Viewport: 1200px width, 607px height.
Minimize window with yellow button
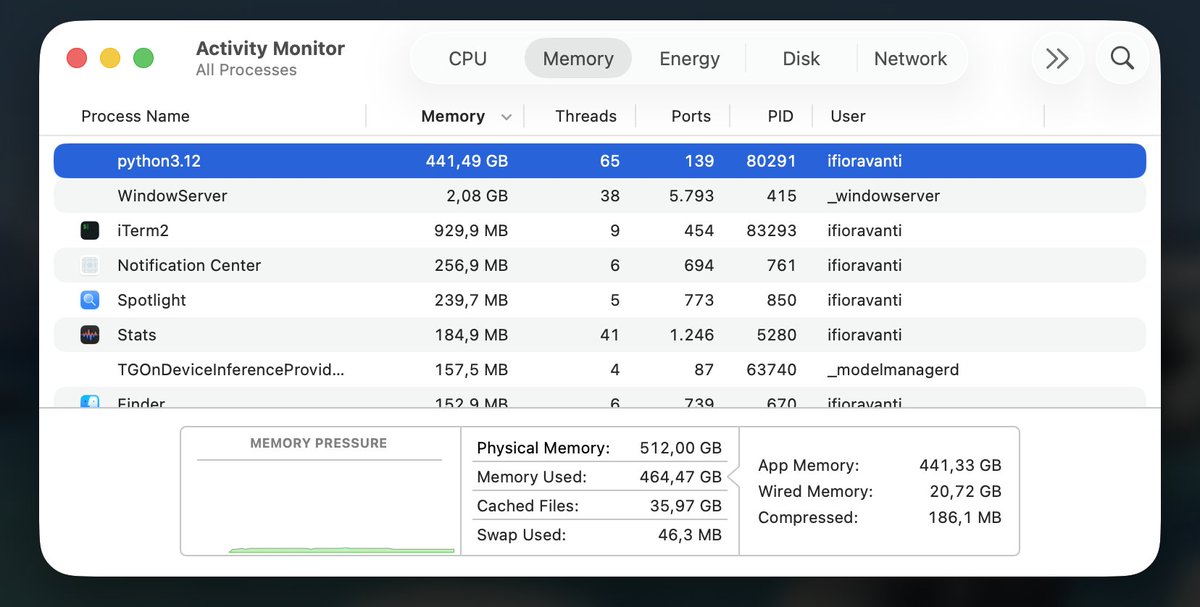pos(110,58)
